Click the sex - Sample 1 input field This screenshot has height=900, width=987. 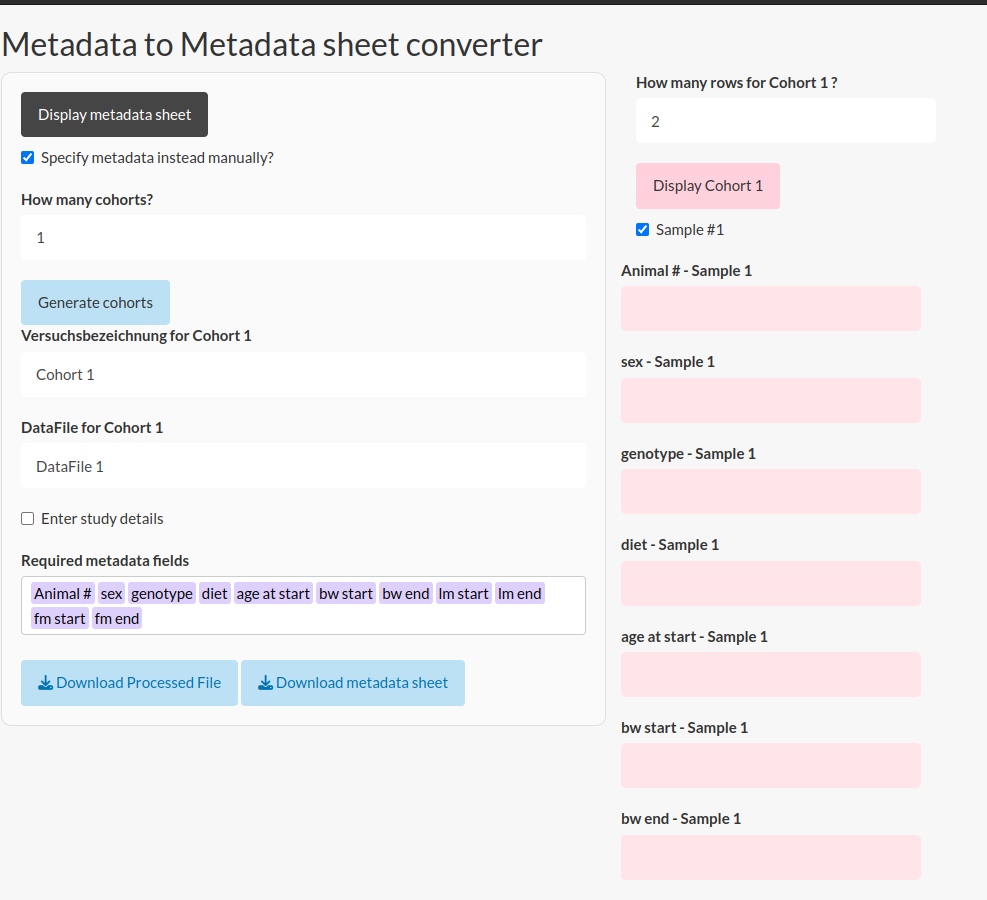771,400
